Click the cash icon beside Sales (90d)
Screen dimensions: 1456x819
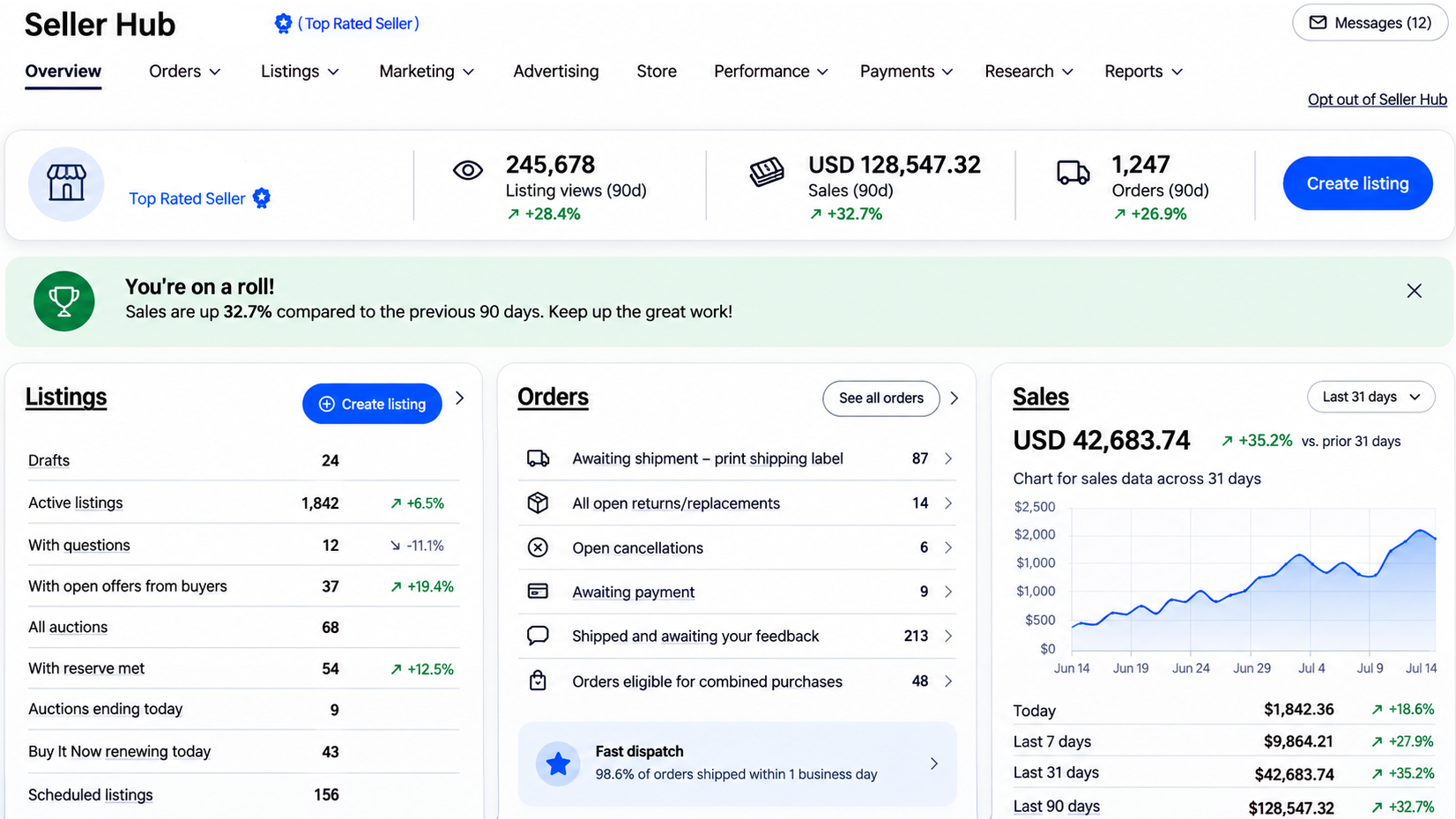(x=767, y=172)
